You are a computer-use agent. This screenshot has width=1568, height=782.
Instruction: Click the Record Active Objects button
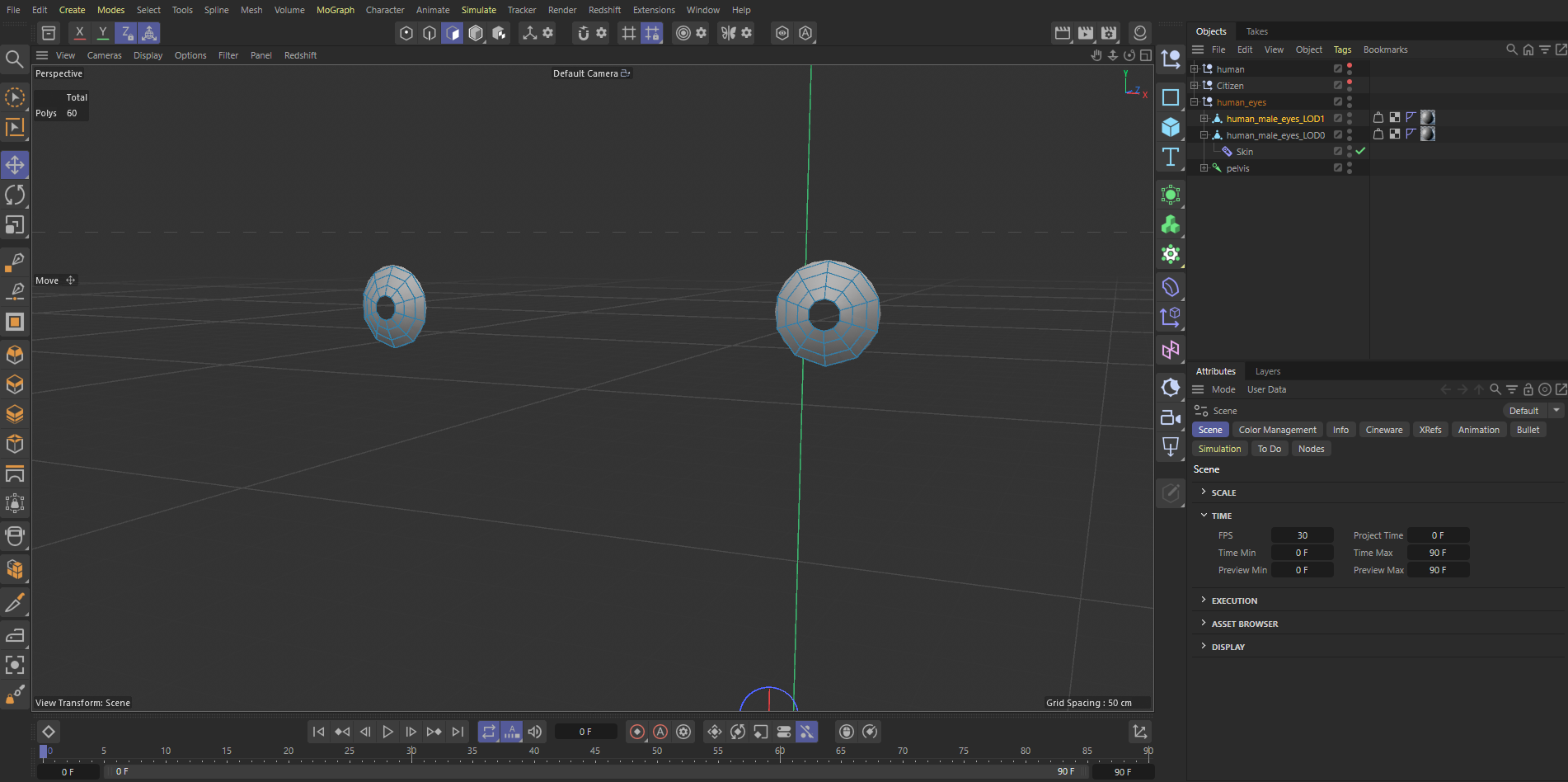(637, 732)
